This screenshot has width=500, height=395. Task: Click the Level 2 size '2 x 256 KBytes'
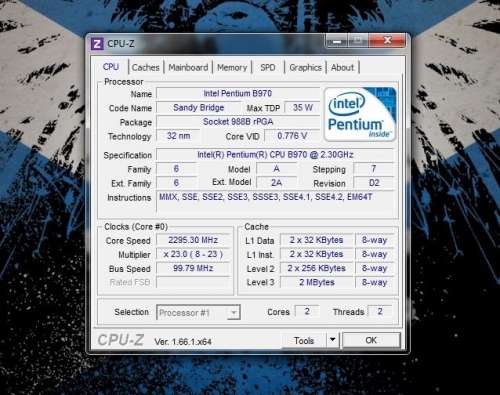[x=316, y=268]
